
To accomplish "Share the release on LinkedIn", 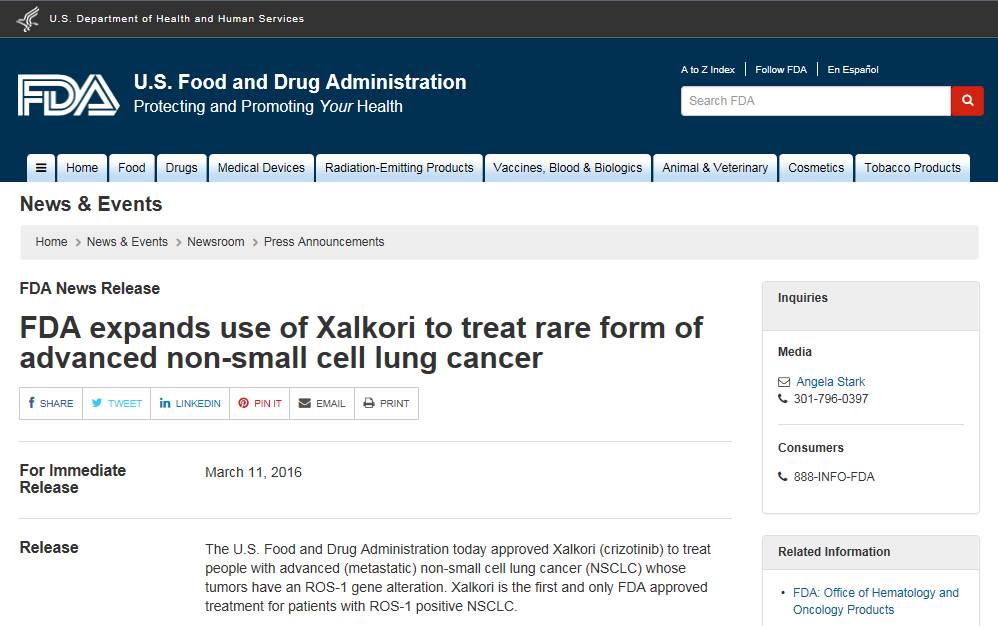I will (190, 404).
